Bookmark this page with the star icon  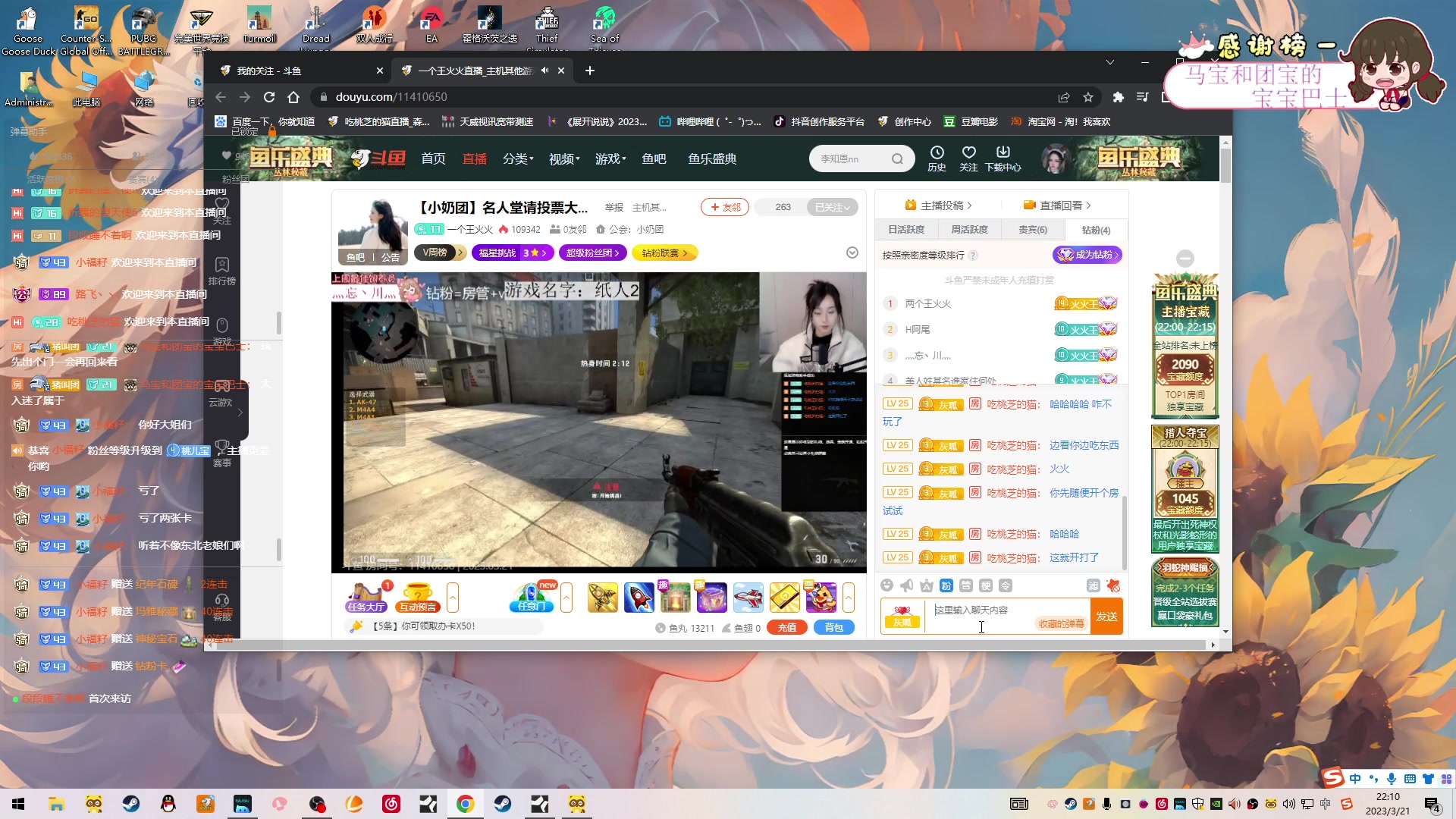[1088, 97]
